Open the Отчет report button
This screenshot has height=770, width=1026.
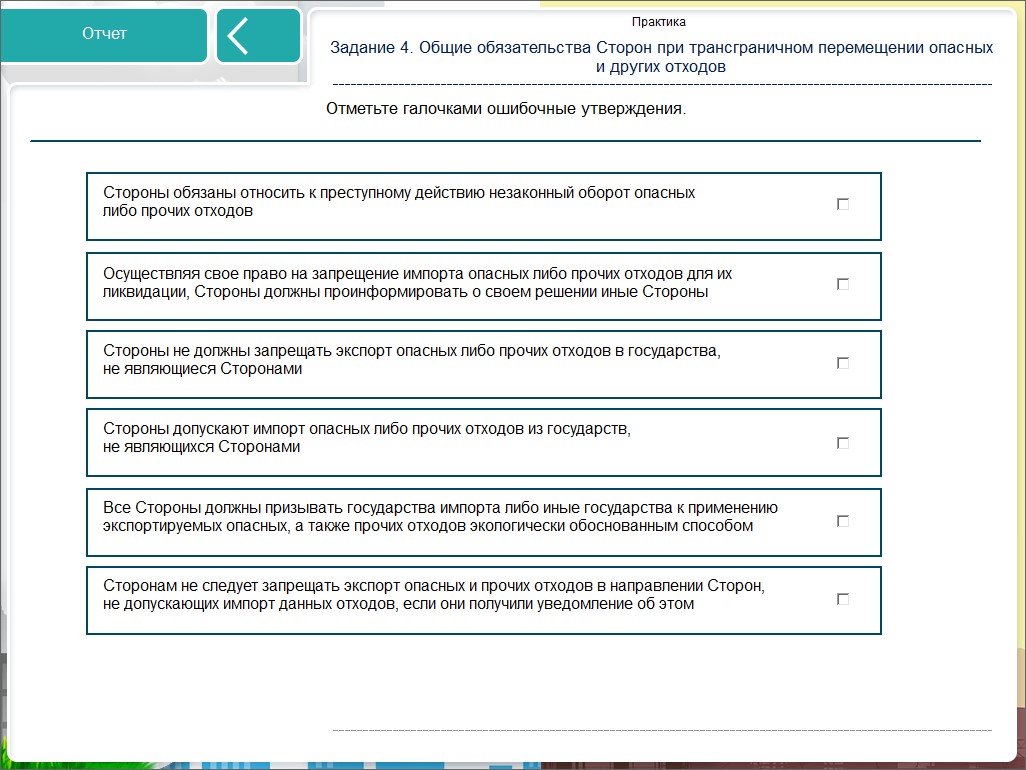(104, 35)
